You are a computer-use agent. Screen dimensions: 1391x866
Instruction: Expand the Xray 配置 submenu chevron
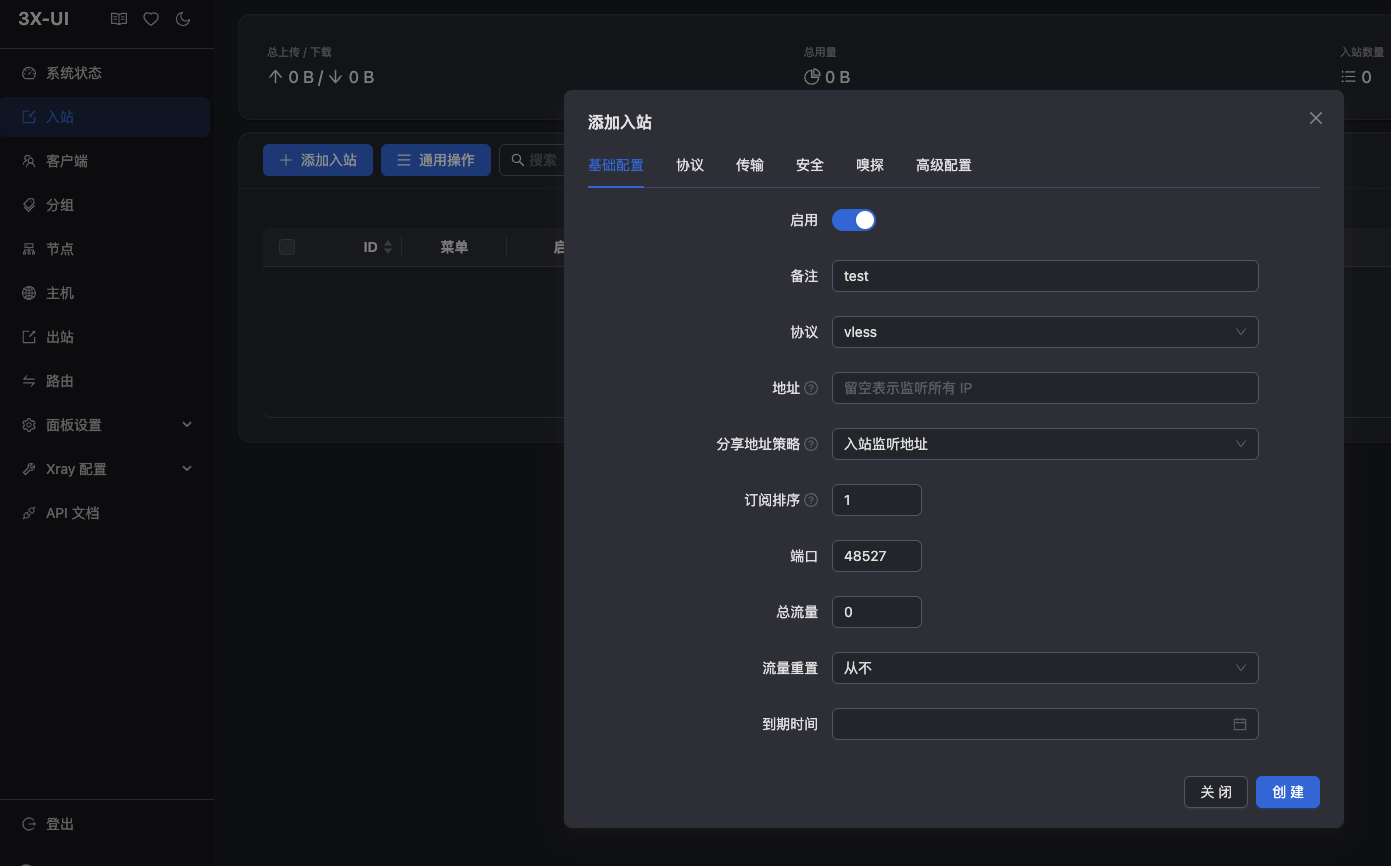click(187, 469)
